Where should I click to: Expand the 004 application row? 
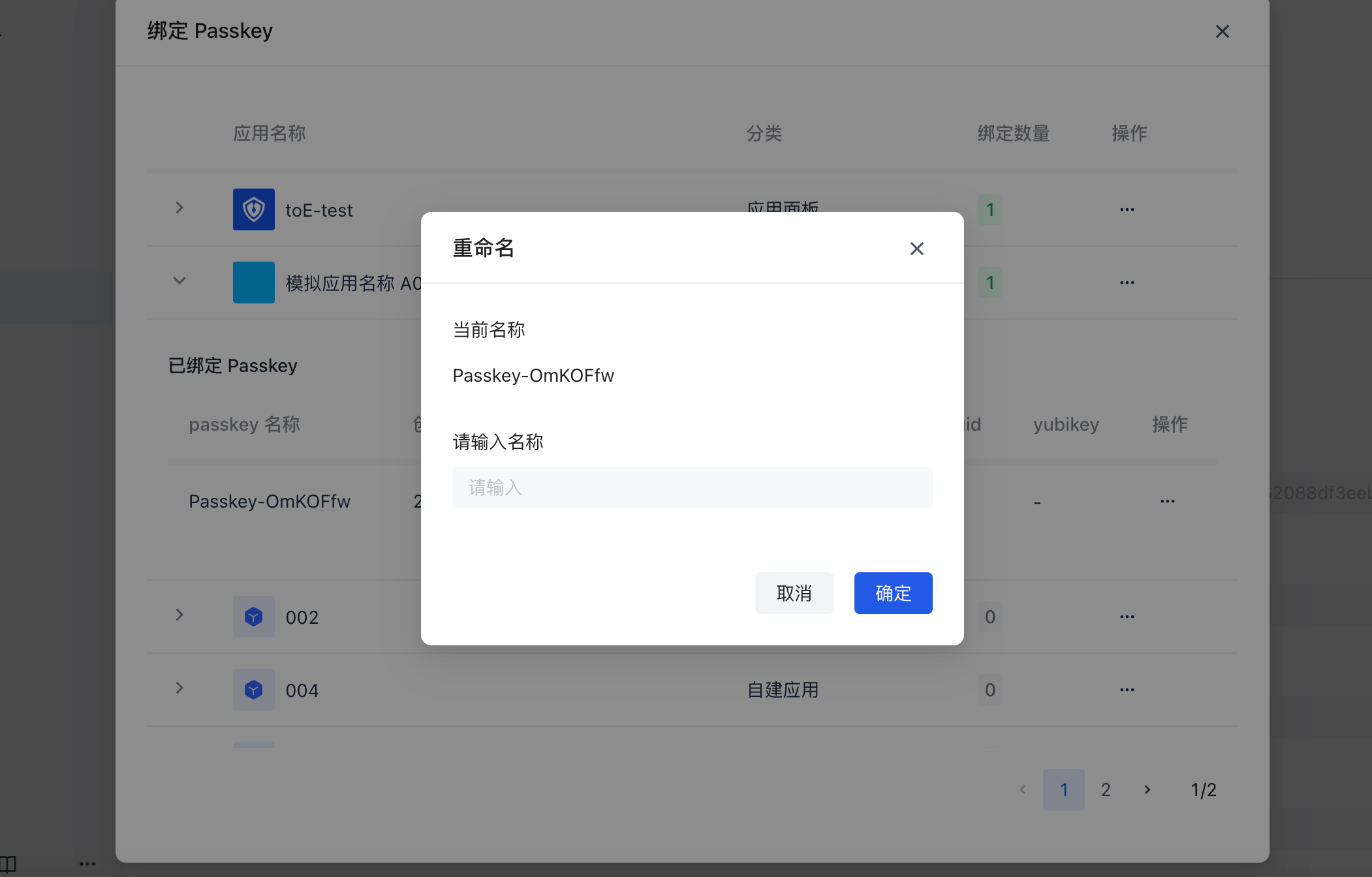[179, 688]
